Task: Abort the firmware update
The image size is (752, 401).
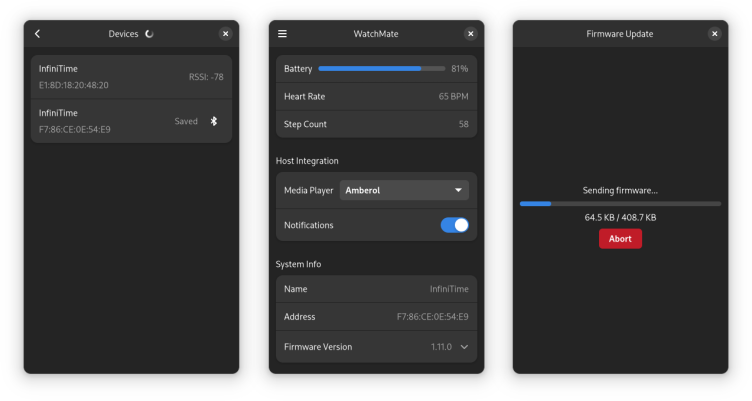Action: [x=620, y=239]
